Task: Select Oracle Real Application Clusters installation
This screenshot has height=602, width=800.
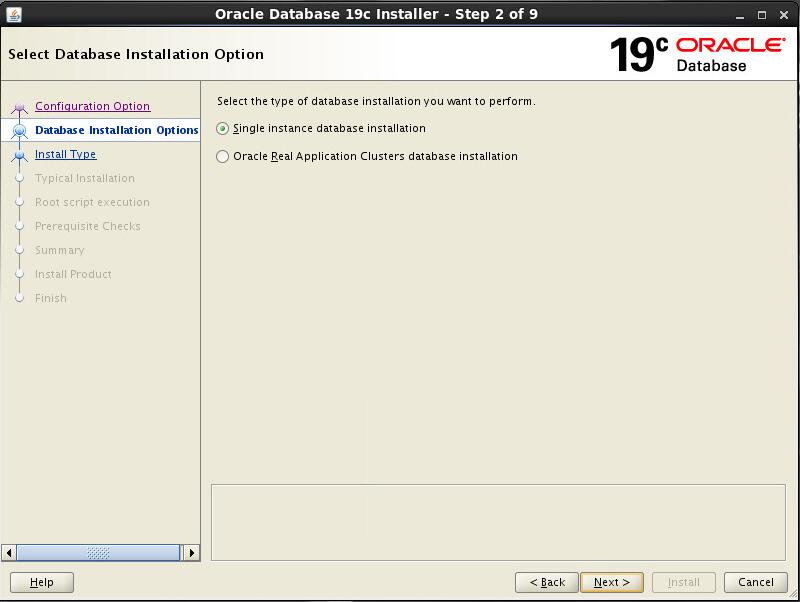Action: coord(223,157)
